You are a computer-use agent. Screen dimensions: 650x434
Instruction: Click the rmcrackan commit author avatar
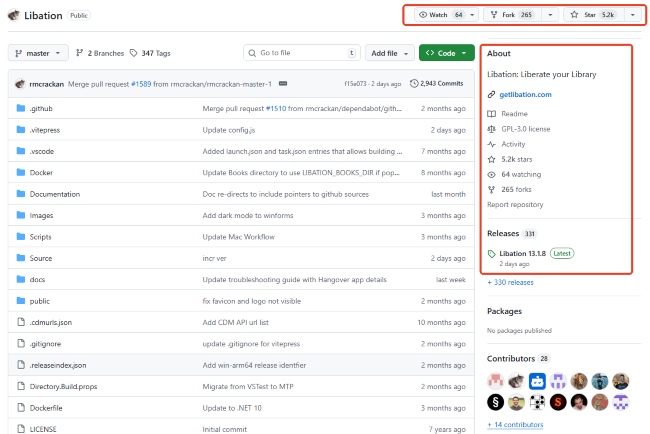[x=20, y=84]
